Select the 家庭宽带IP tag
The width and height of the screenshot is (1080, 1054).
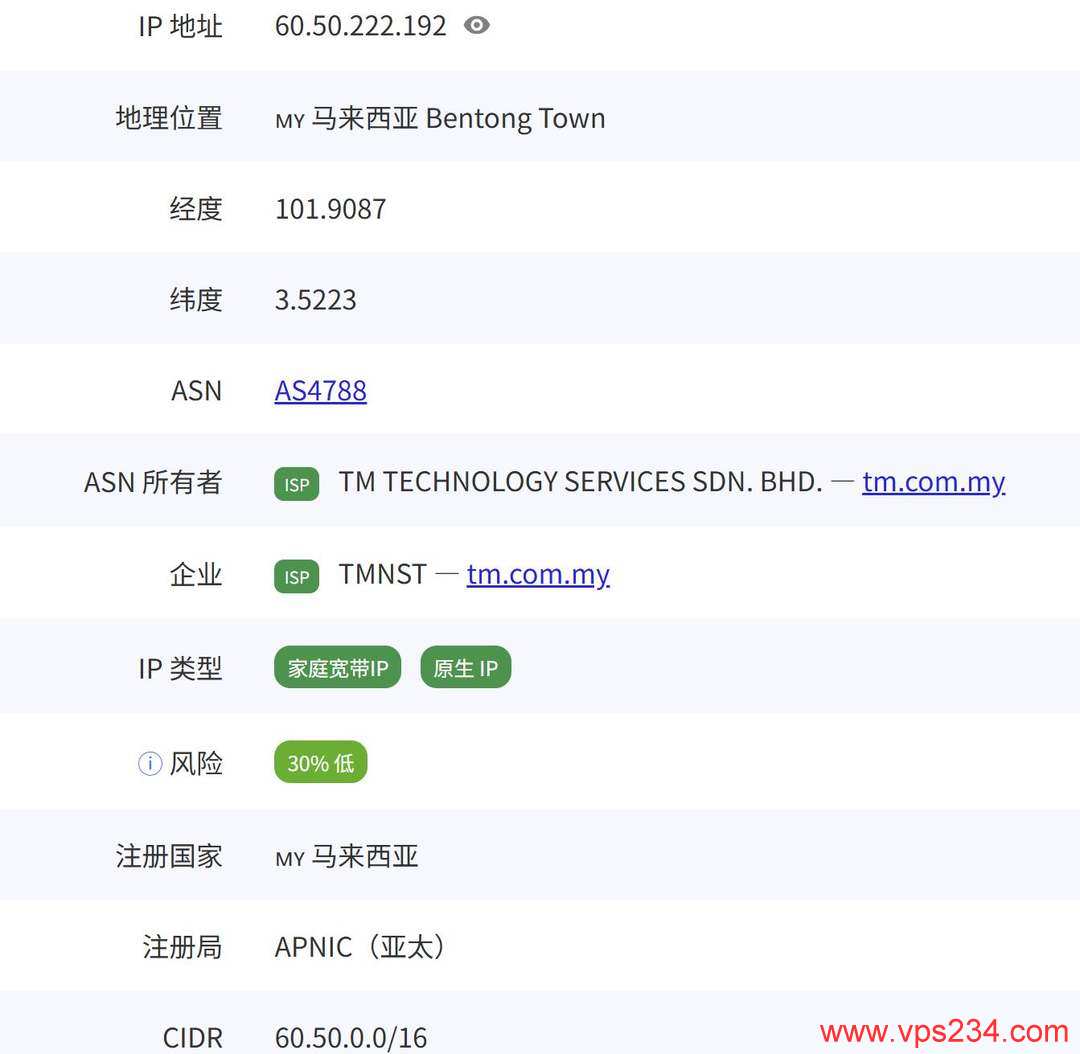click(x=337, y=667)
